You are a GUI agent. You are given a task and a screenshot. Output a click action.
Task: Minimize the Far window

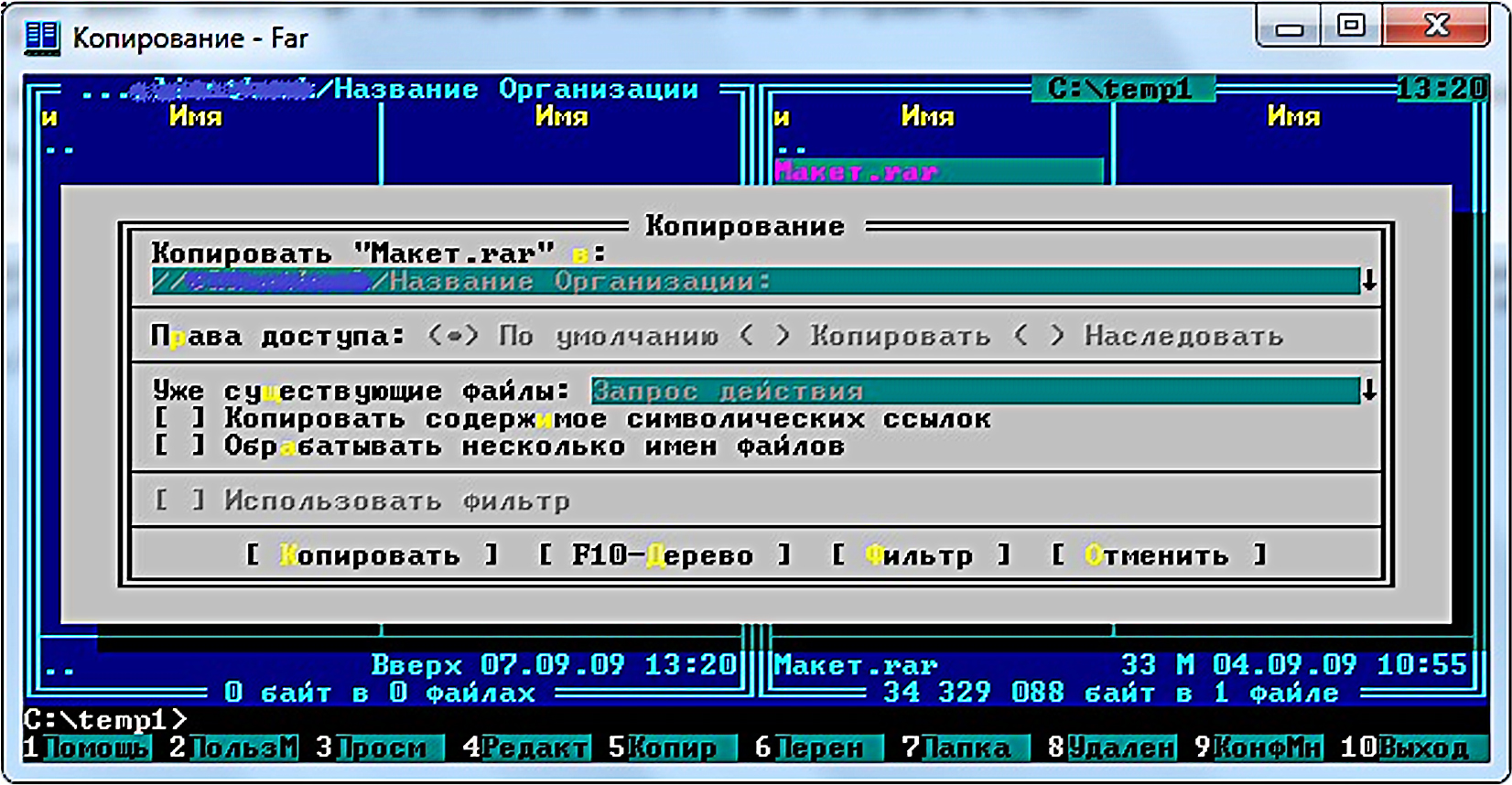point(1289,27)
